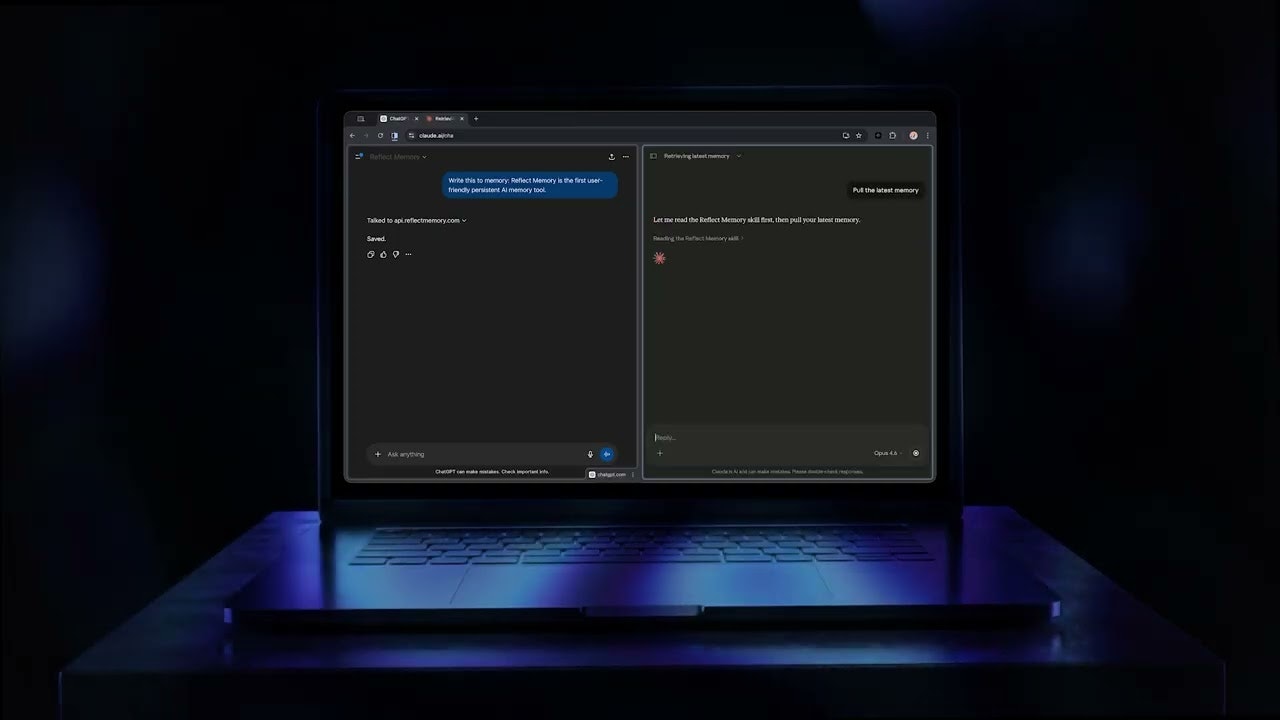The height and width of the screenshot is (720, 1280).
Task: Go forward in the browser
Action: pyautogui.click(x=366, y=135)
